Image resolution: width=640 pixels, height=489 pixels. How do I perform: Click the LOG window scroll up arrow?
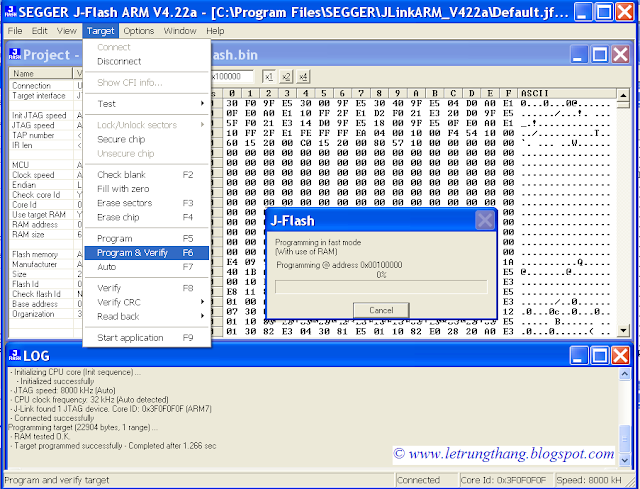[624, 374]
